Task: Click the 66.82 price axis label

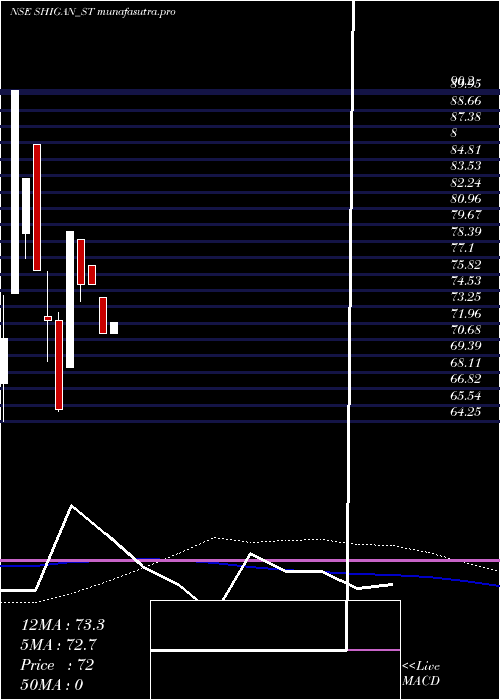Action: point(466,379)
